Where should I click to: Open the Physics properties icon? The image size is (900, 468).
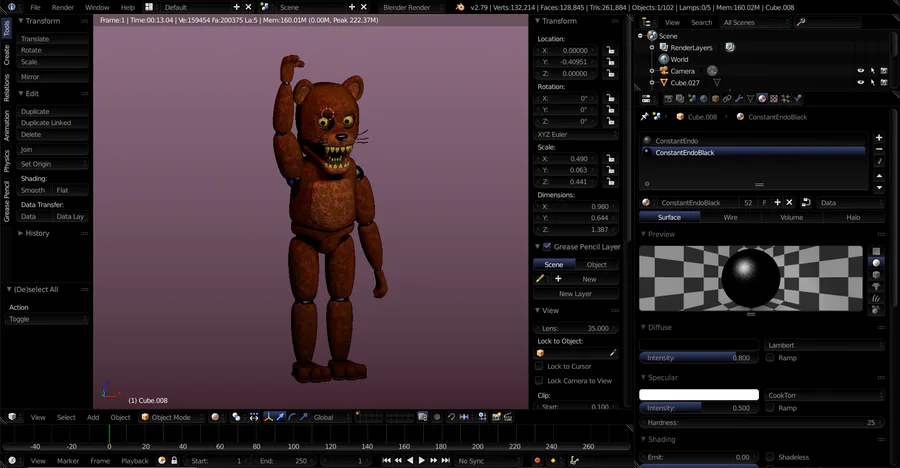pos(797,99)
